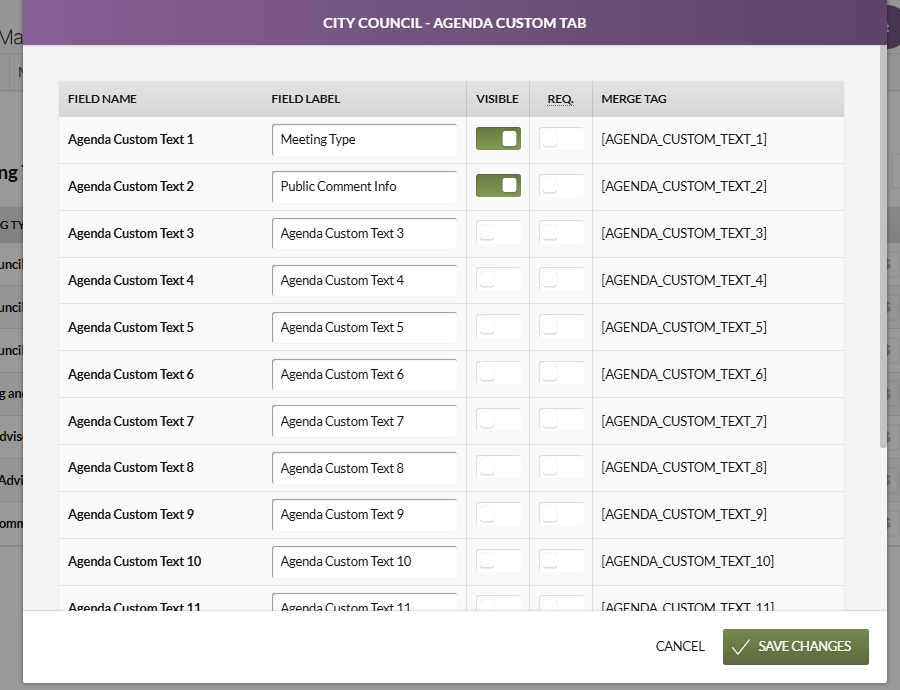Select merge tag [AGENDA_CUSTOM_TEXT_8]
The image size is (900, 690).
coord(684,467)
